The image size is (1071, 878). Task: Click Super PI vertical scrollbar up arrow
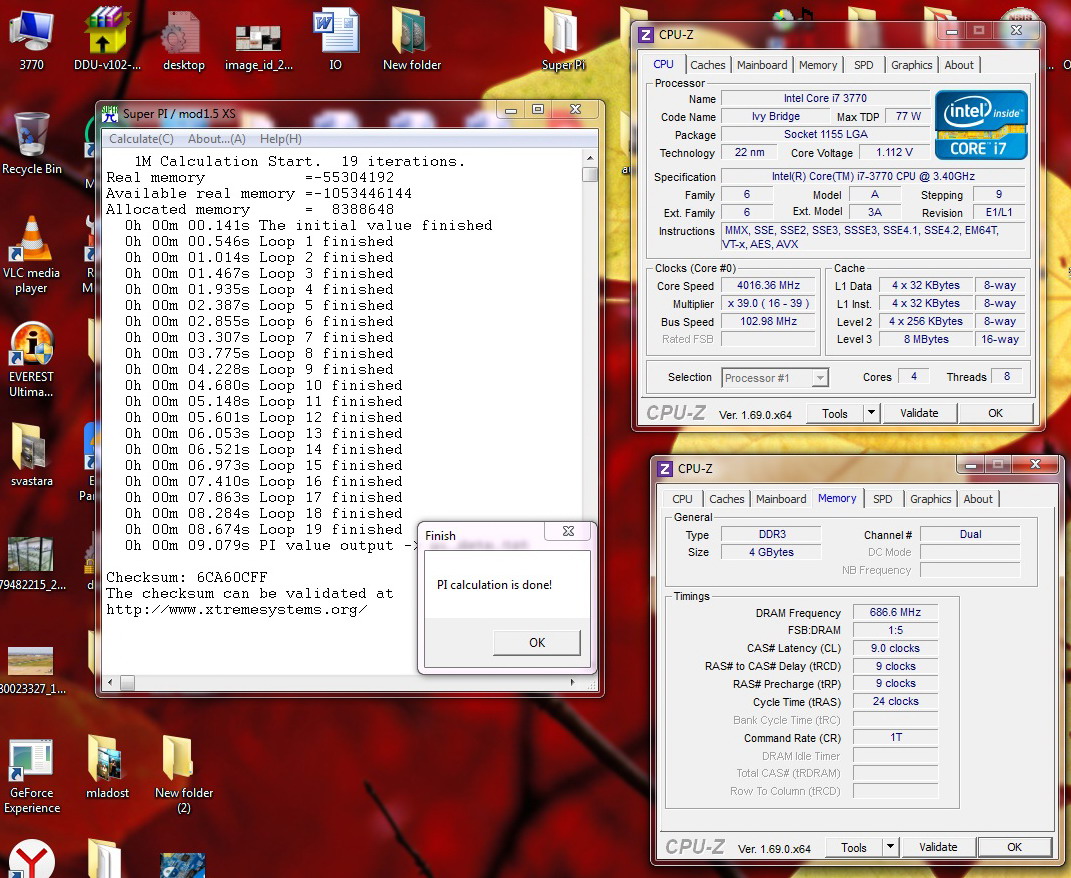pyautogui.click(x=590, y=158)
